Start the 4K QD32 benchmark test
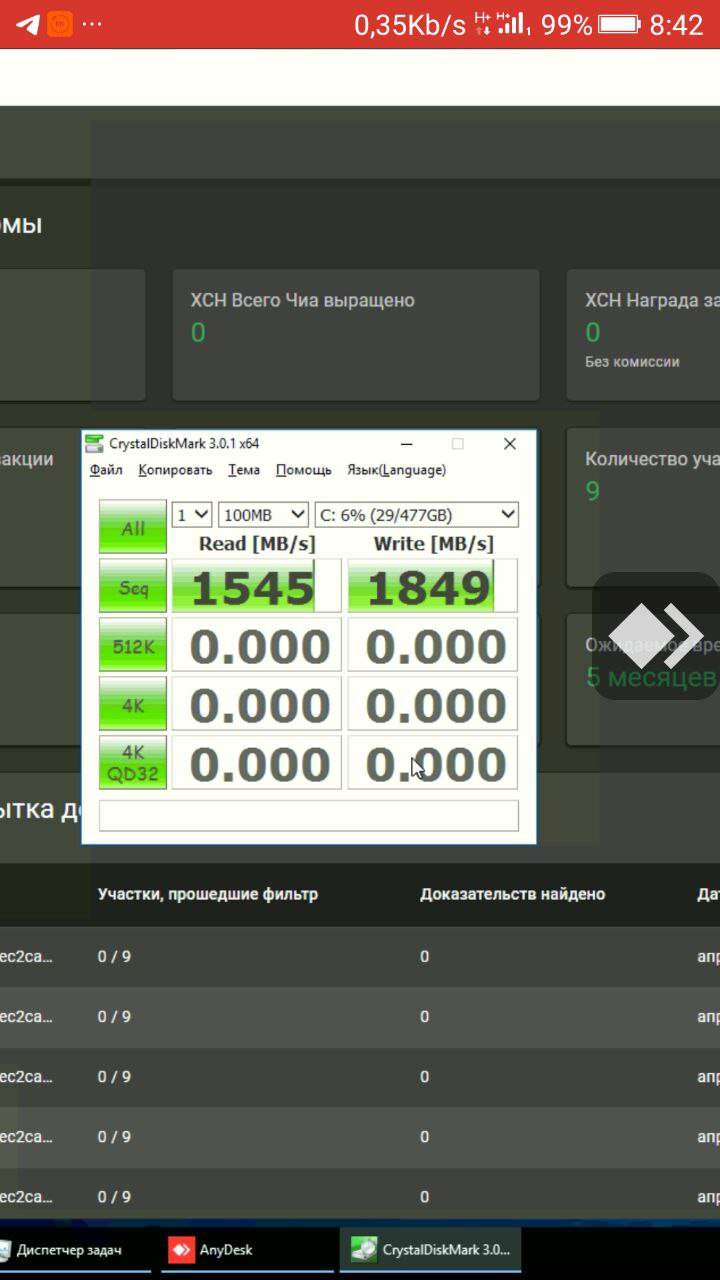 [x=133, y=763]
